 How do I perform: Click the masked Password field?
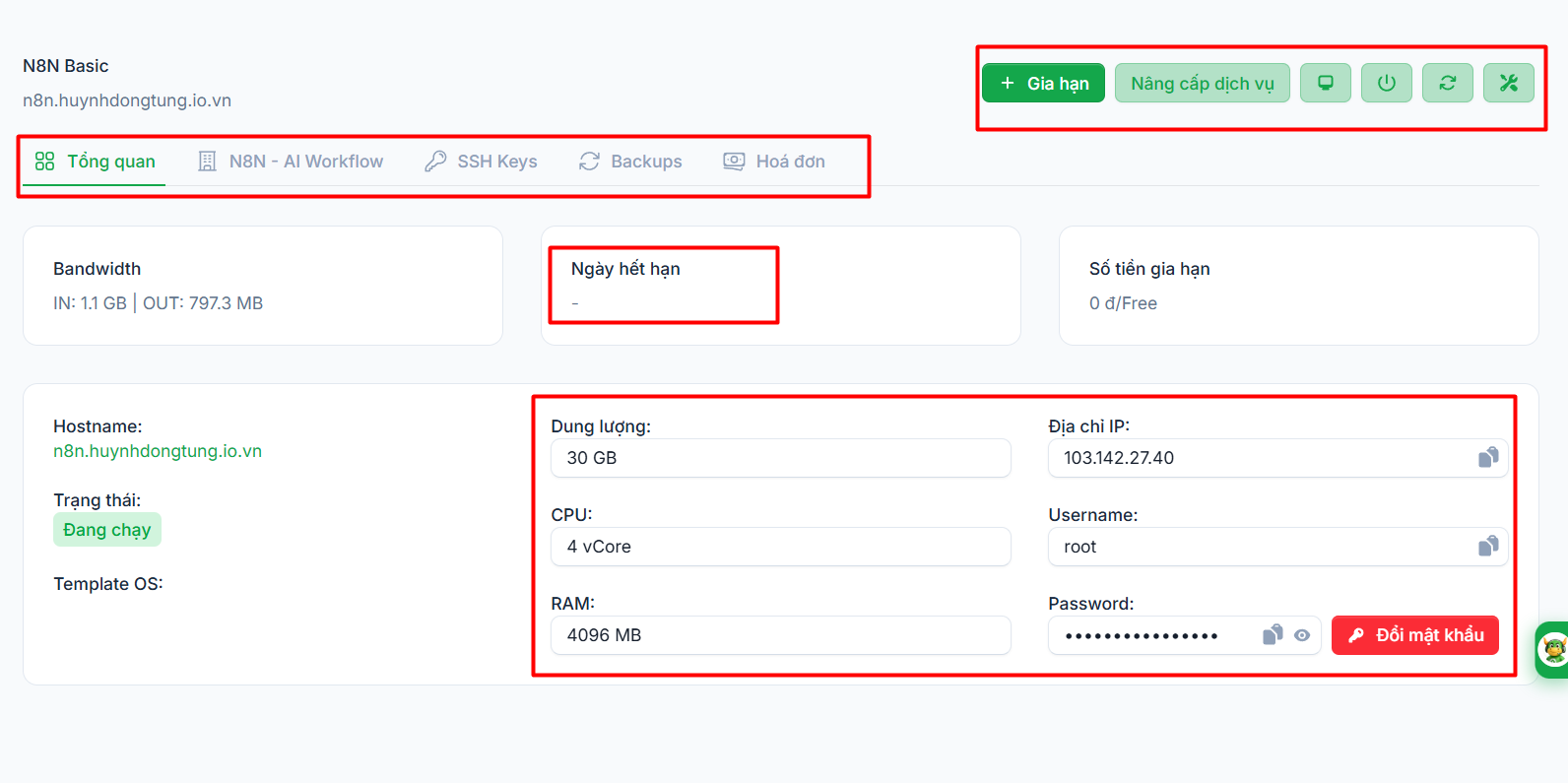point(1184,635)
